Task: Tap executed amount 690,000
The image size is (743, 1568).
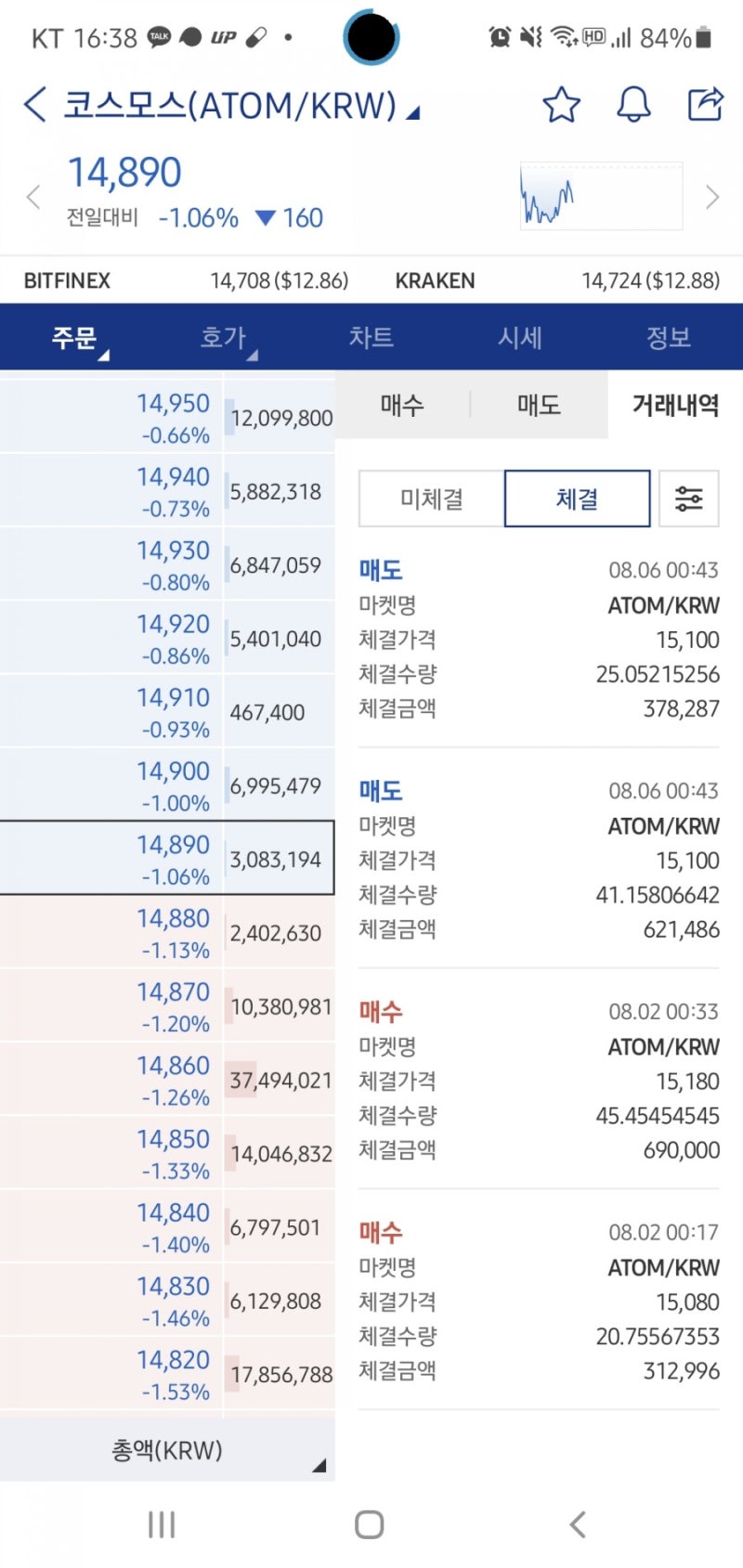Action: (x=681, y=1150)
